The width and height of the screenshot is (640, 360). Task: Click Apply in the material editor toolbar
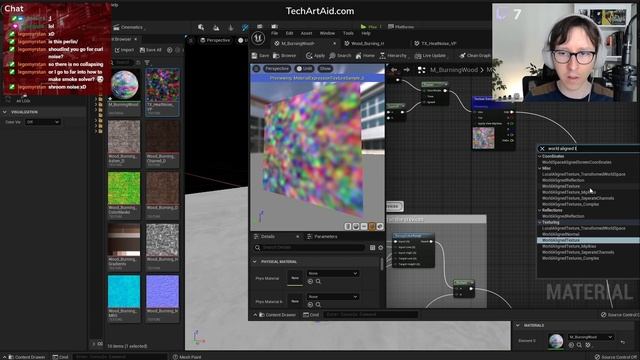(315, 56)
